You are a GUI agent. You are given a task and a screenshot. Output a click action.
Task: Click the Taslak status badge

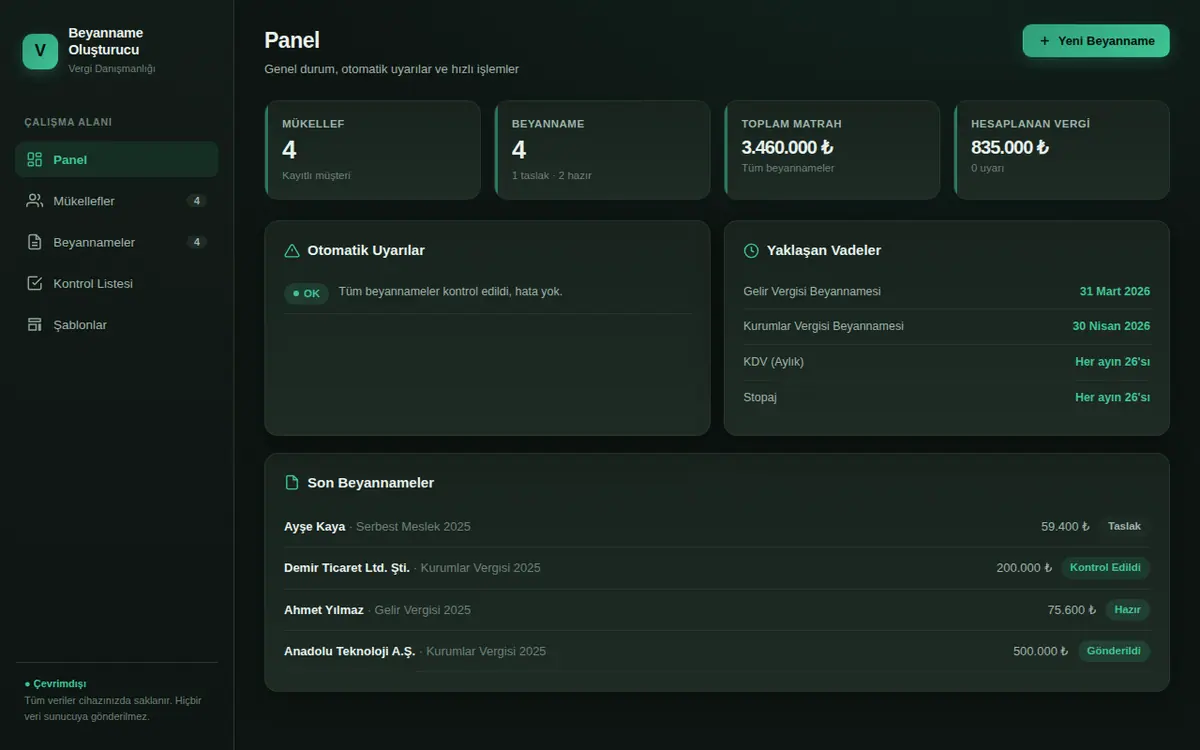pyautogui.click(x=1124, y=526)
